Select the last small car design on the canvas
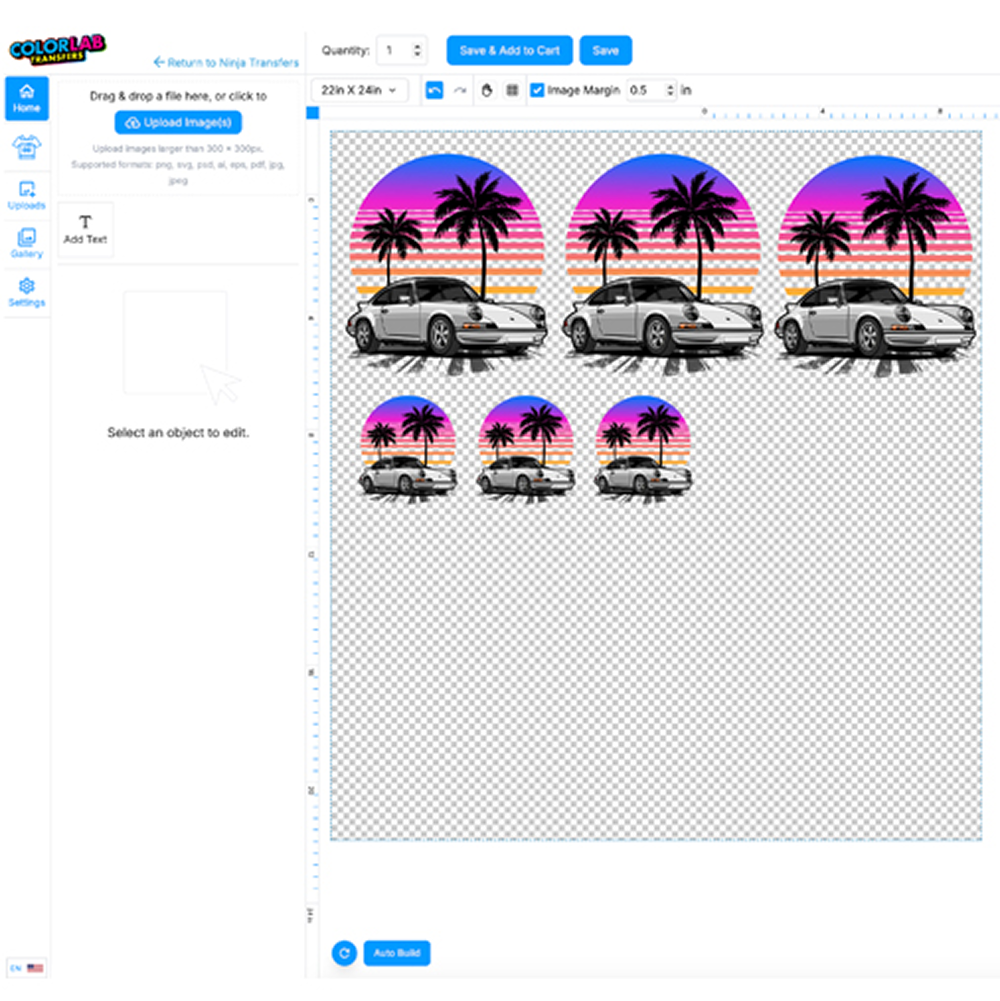The image size is (1000, 1001). pyautogui.click(x=643, y=449)
